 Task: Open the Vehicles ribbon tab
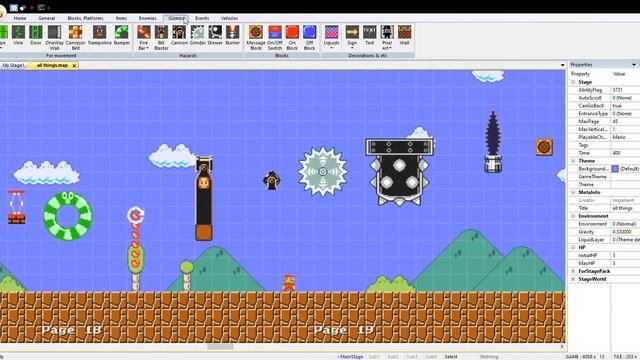pyautogui.click(x=229, y=18)
